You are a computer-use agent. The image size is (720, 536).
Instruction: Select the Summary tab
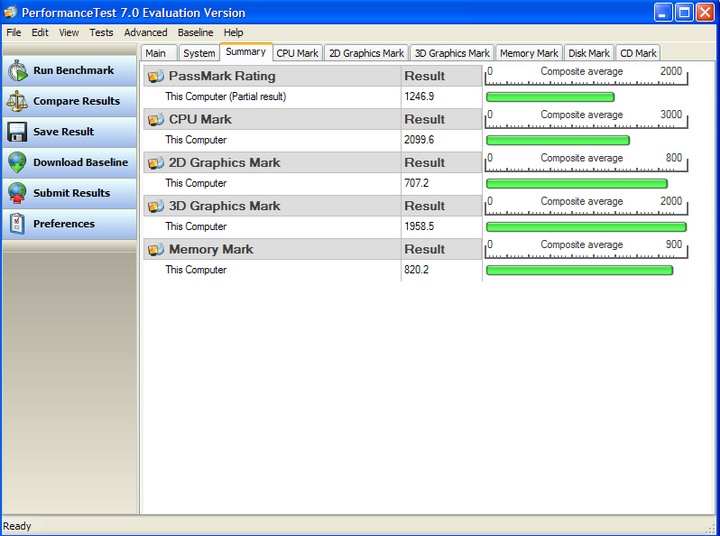click(246, 52)
